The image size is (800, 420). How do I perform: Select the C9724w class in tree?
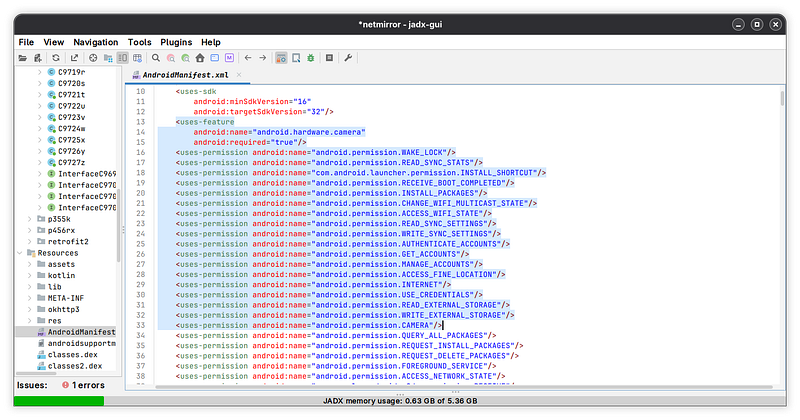71,129
